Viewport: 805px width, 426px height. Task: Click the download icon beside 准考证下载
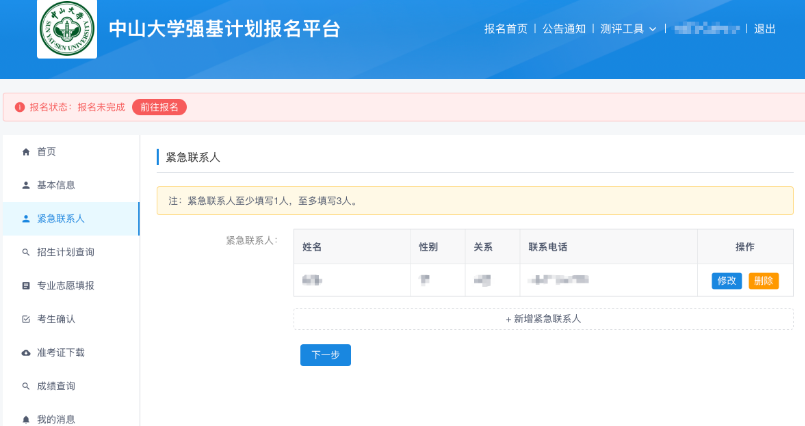coord(26,353)
